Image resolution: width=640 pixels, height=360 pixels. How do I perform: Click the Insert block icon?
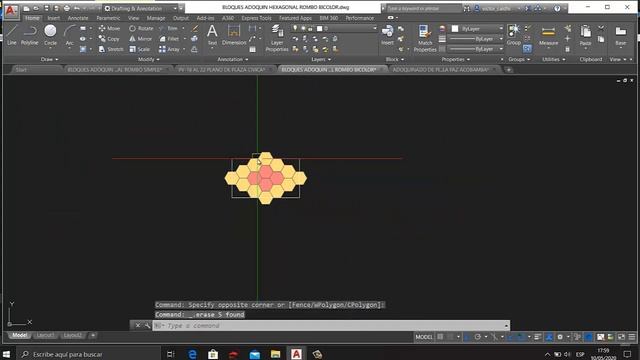(x=387, y=34)
